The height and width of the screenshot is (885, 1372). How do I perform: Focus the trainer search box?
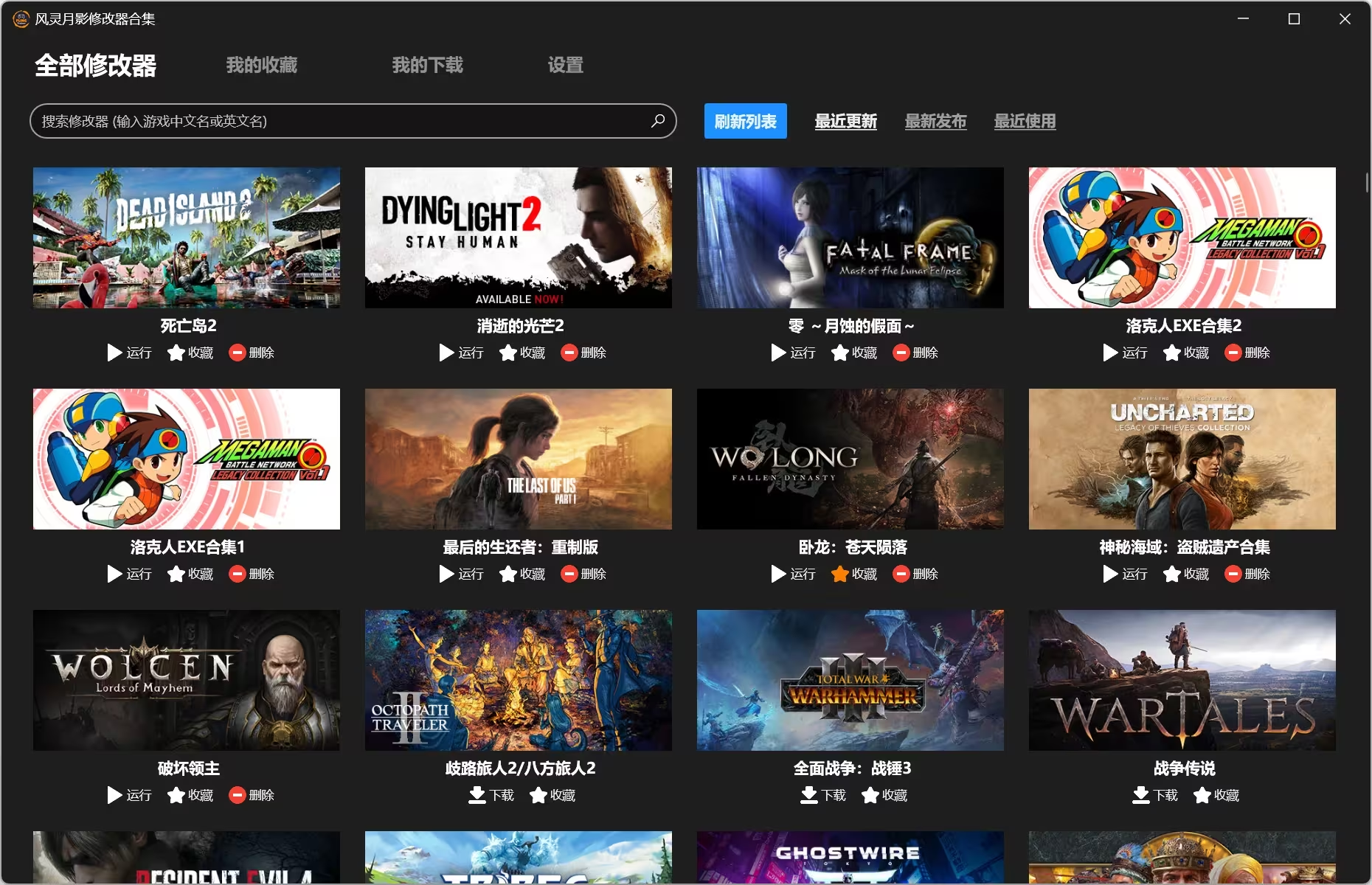[x=353, y=121]
